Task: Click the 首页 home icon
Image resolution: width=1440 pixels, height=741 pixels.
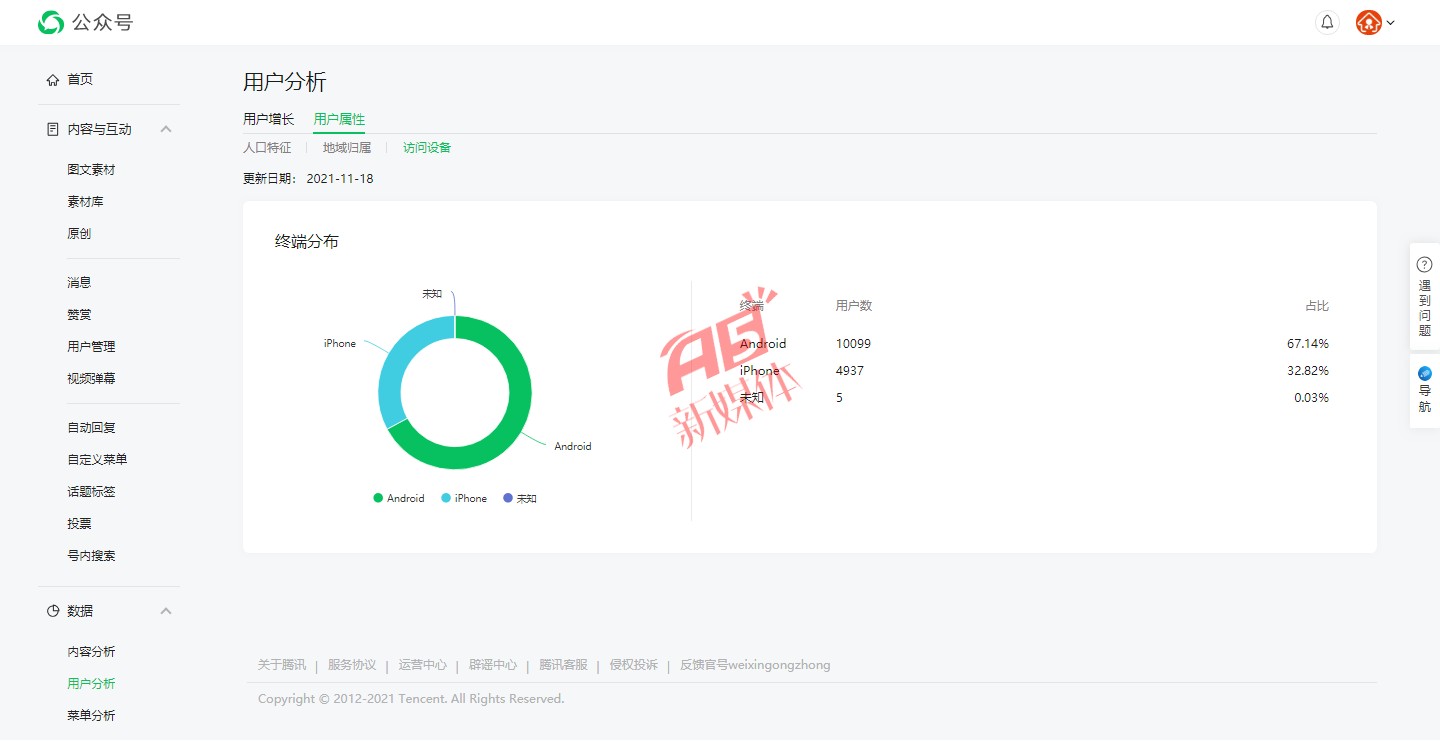Action: 53,80
